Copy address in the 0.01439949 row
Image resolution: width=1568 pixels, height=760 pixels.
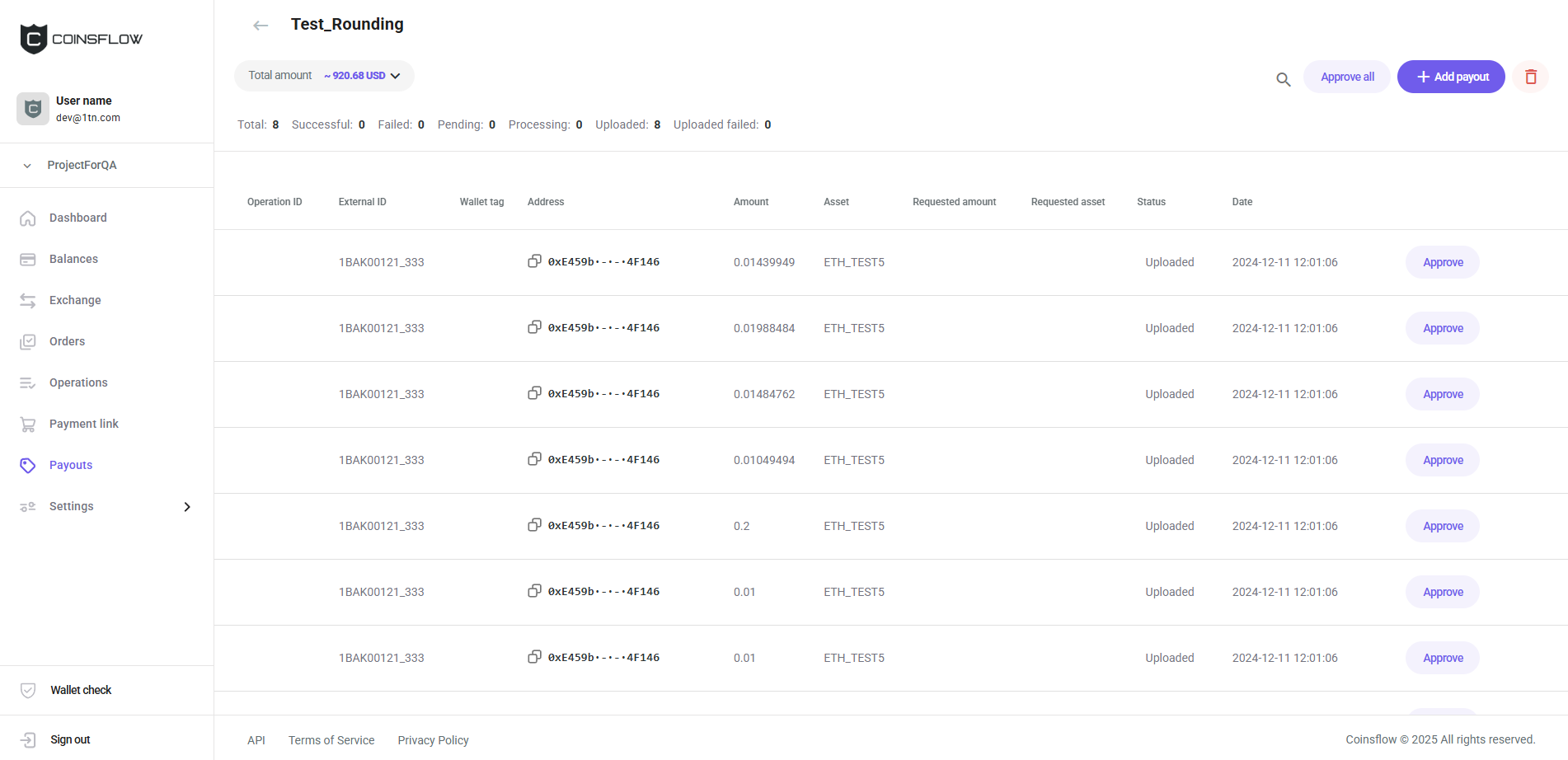(534, 261)
